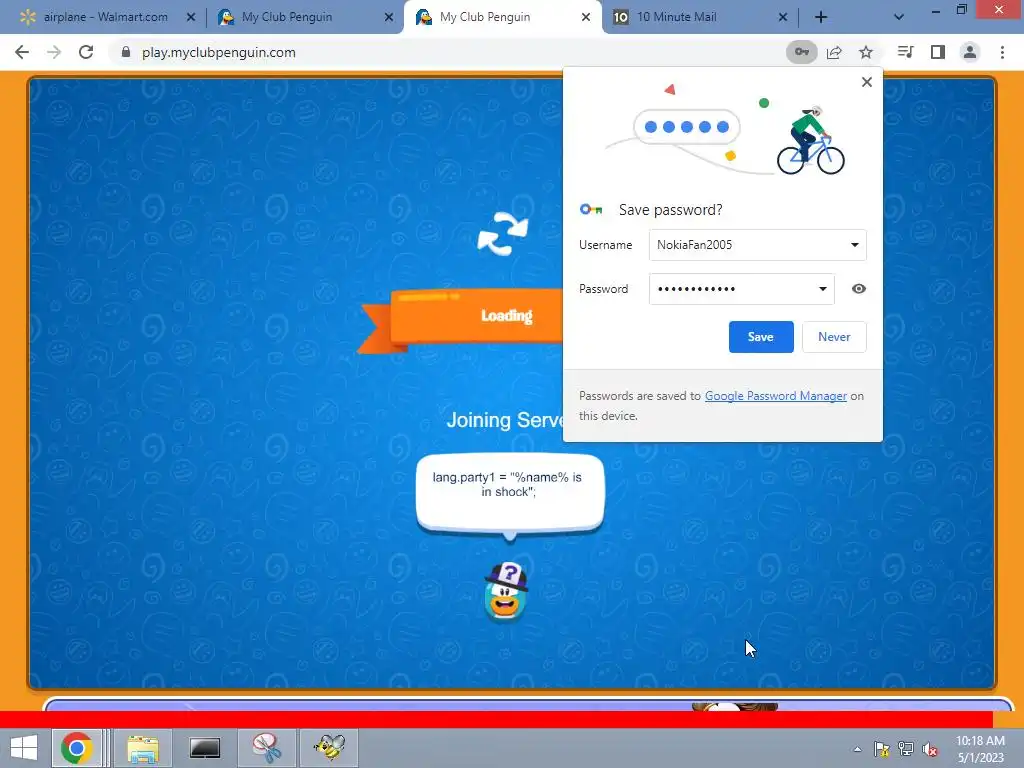Bookmark this tab with the star icon
1024x768 pixels.
pyautogui.click(x=866, y=52)
